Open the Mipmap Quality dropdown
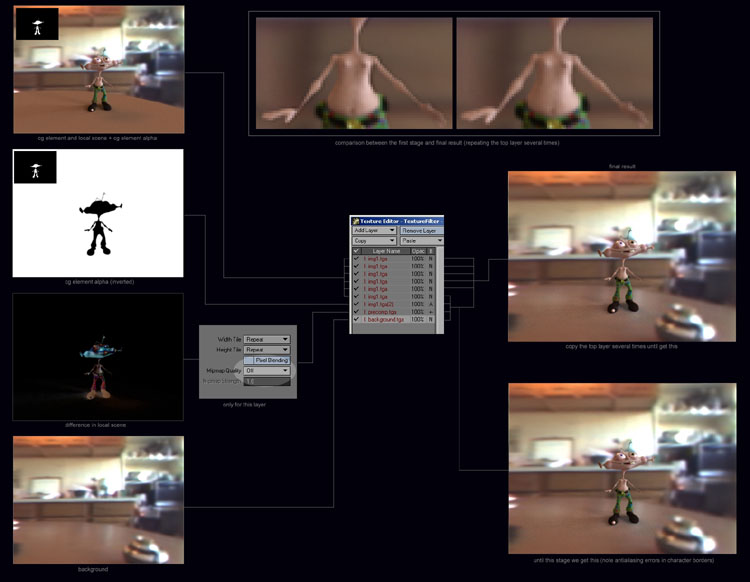The width and height of the screenshot is (750, 582). [267, 371]
